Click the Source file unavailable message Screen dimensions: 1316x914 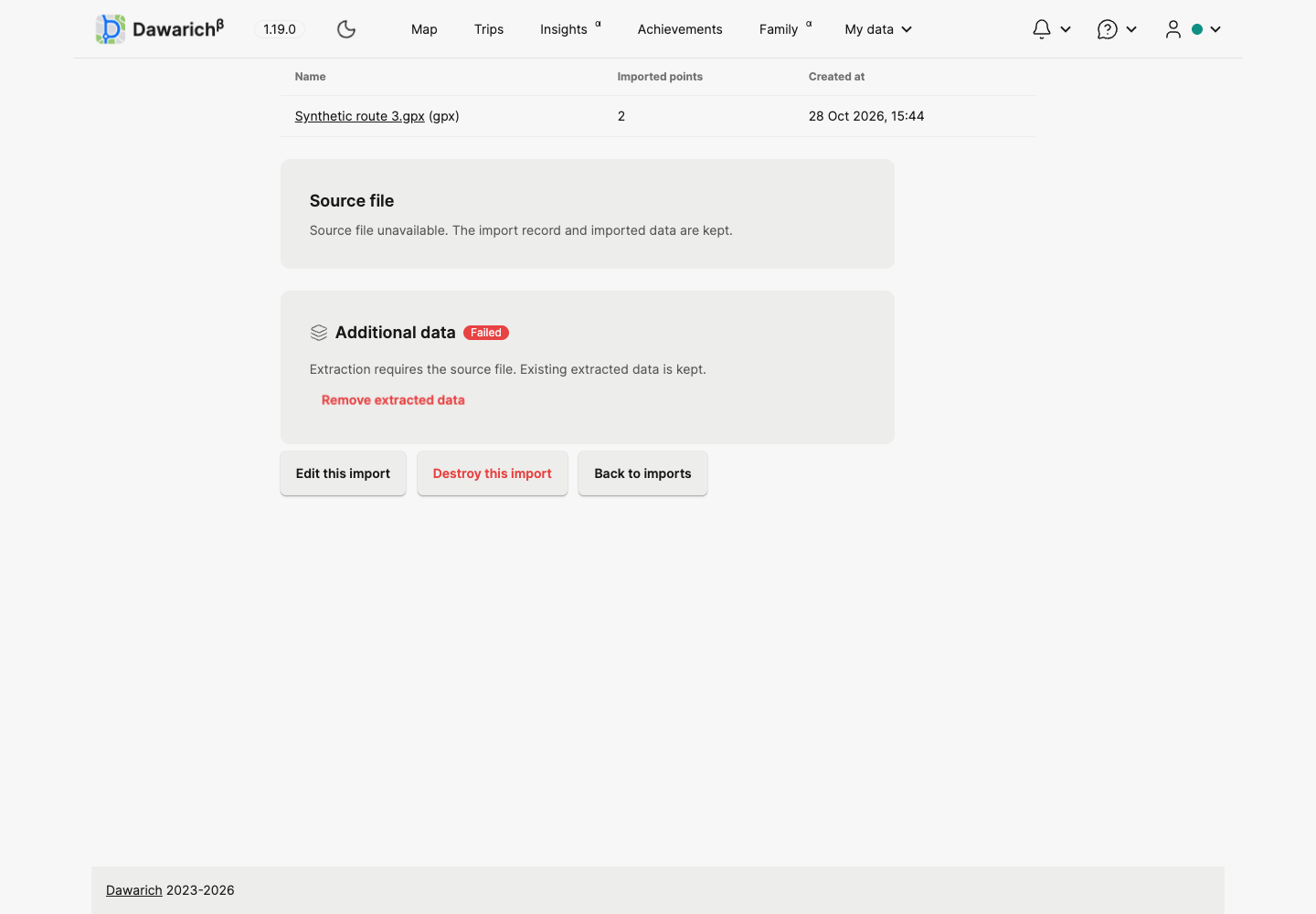click(521, 230)
